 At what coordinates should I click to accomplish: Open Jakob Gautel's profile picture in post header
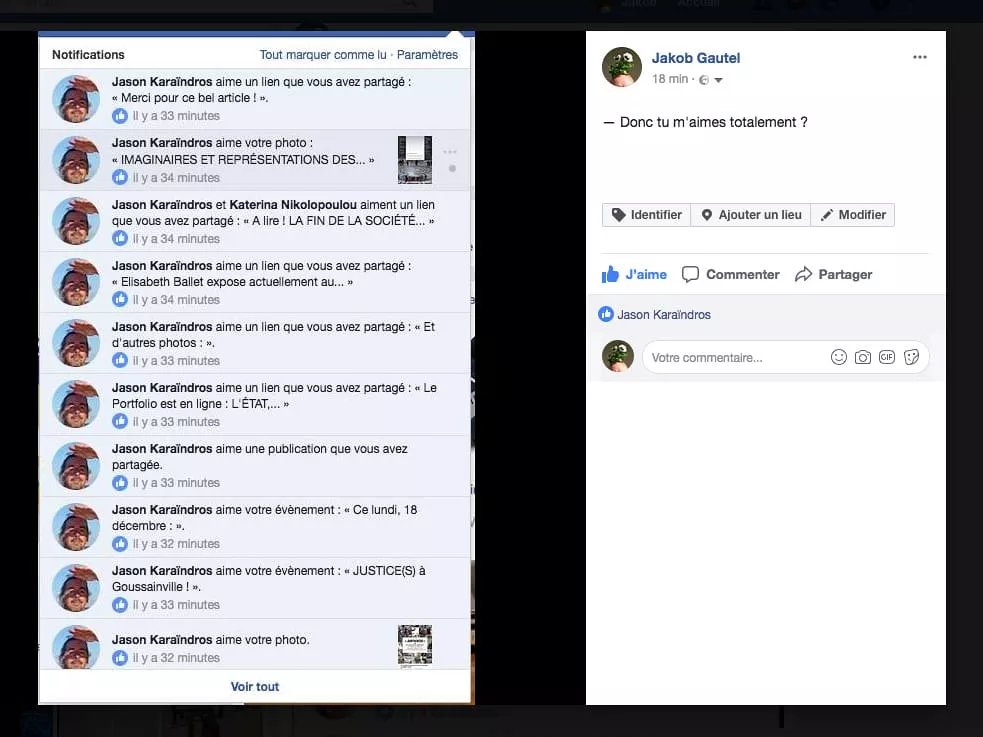coord(622,66)
